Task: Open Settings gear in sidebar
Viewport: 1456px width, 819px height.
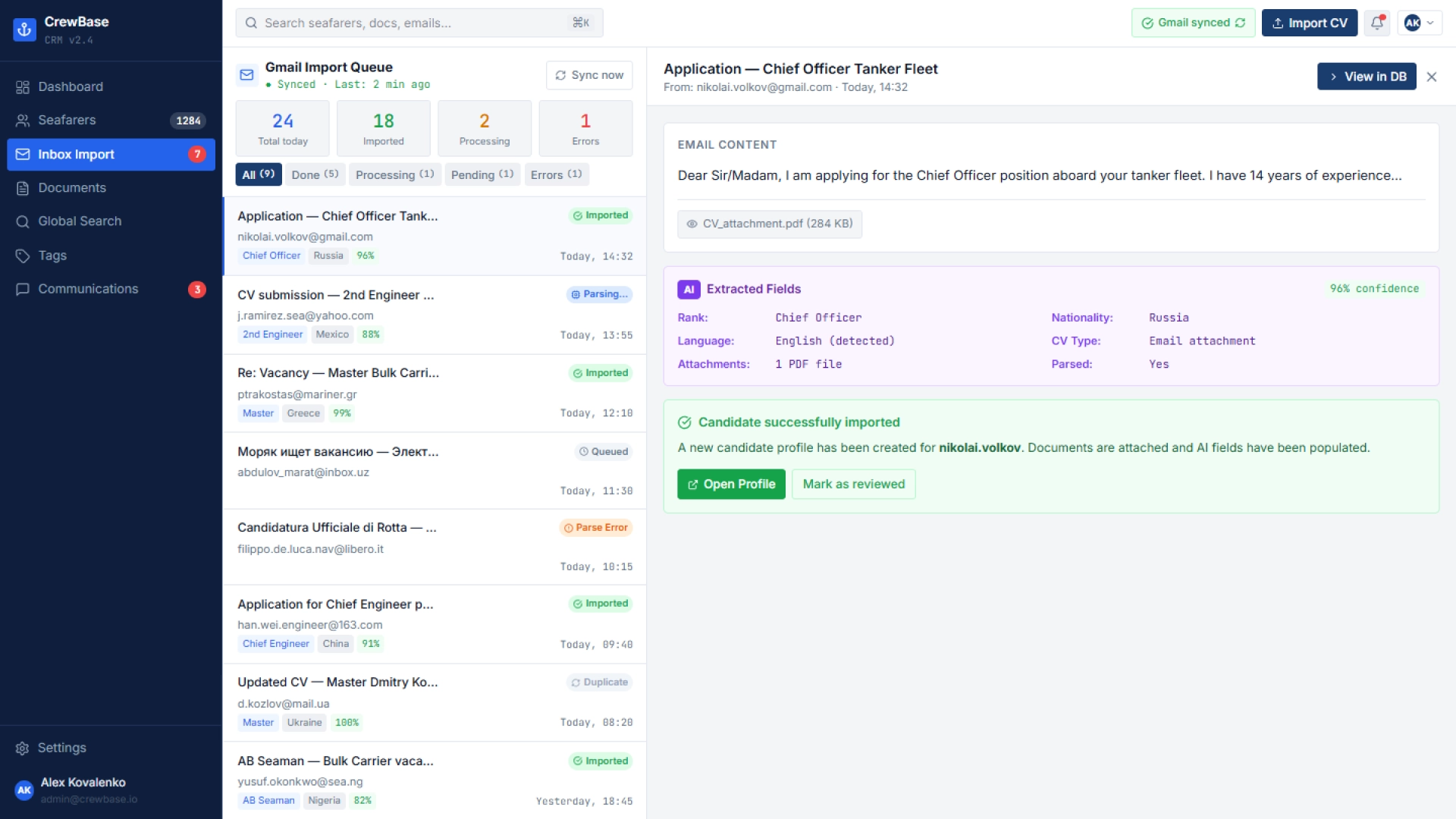Action: 23,748
